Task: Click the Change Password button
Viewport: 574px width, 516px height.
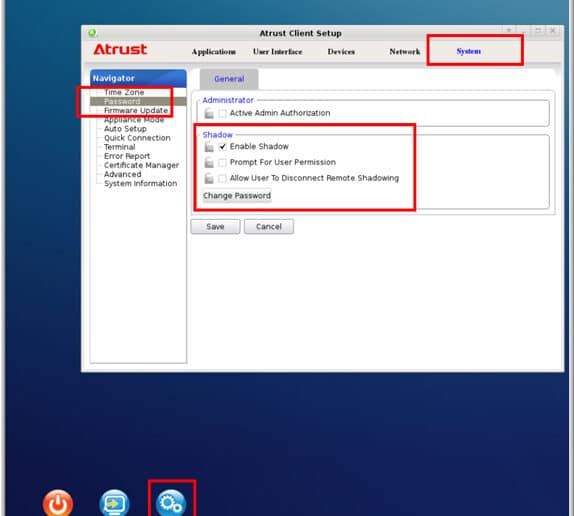Action: pyautogui.click(x=237, y=195)
